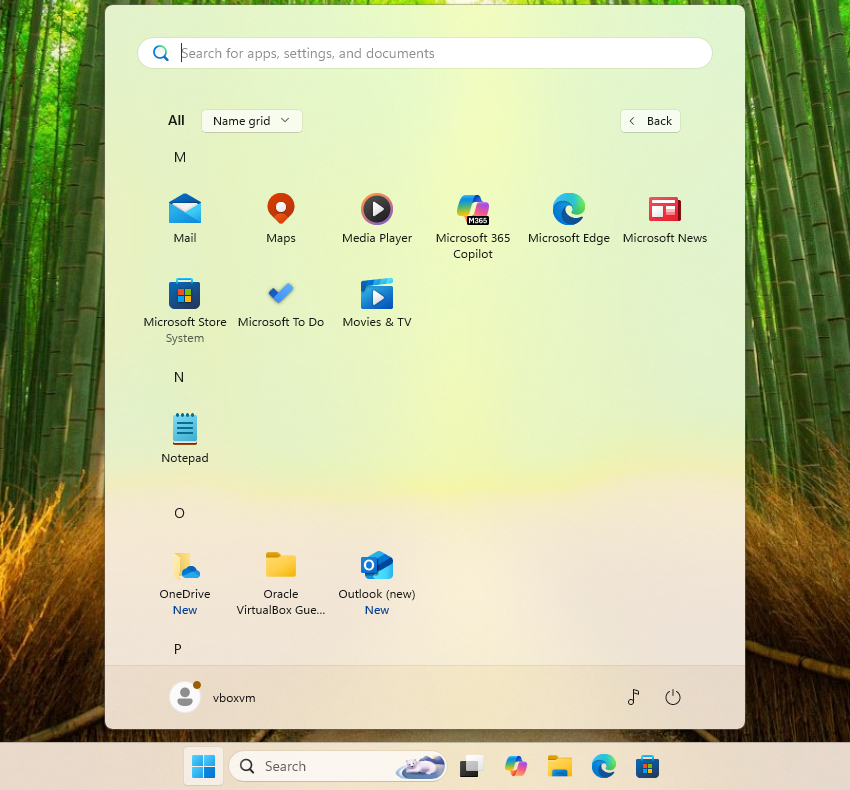Image resolution: width=850 pixels, height=790 pixels.
Task: Click the taskbar Search box
Action: [x=338, y=766]
